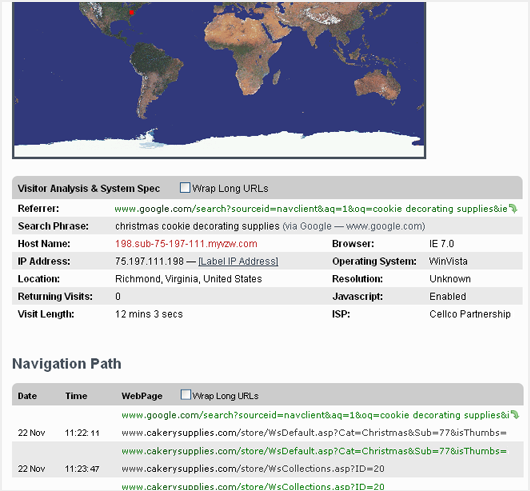Click the world map image

tap(219, 80)
